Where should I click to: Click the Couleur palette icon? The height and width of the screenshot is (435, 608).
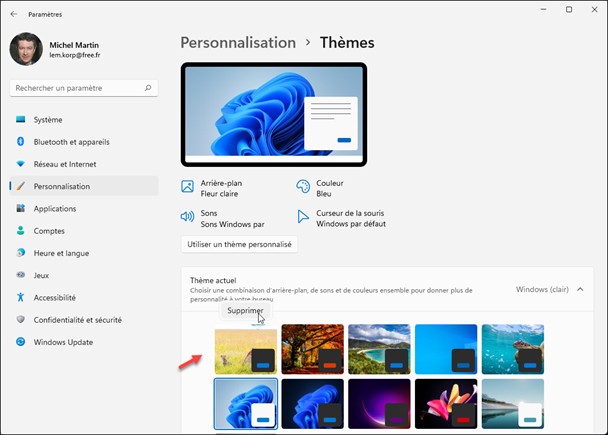point(303,186)
